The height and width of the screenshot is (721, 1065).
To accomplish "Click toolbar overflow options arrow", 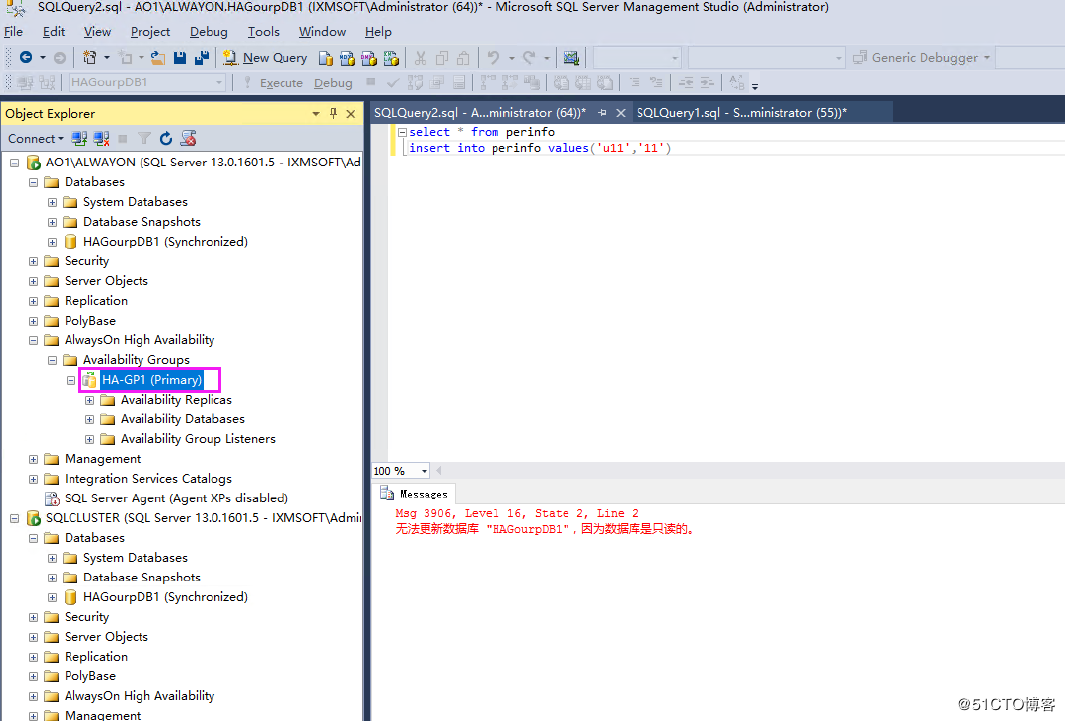I will point(755,85).
